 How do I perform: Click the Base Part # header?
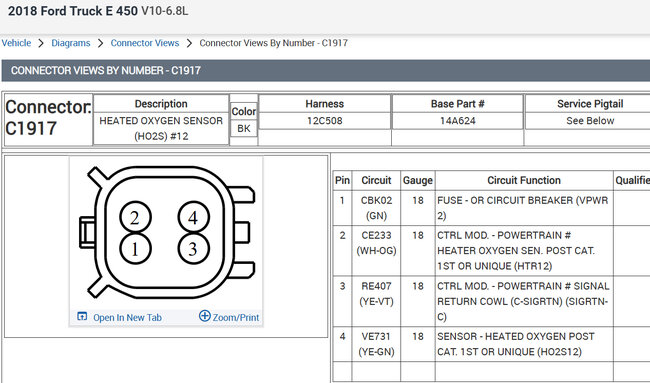pos(458,104)
